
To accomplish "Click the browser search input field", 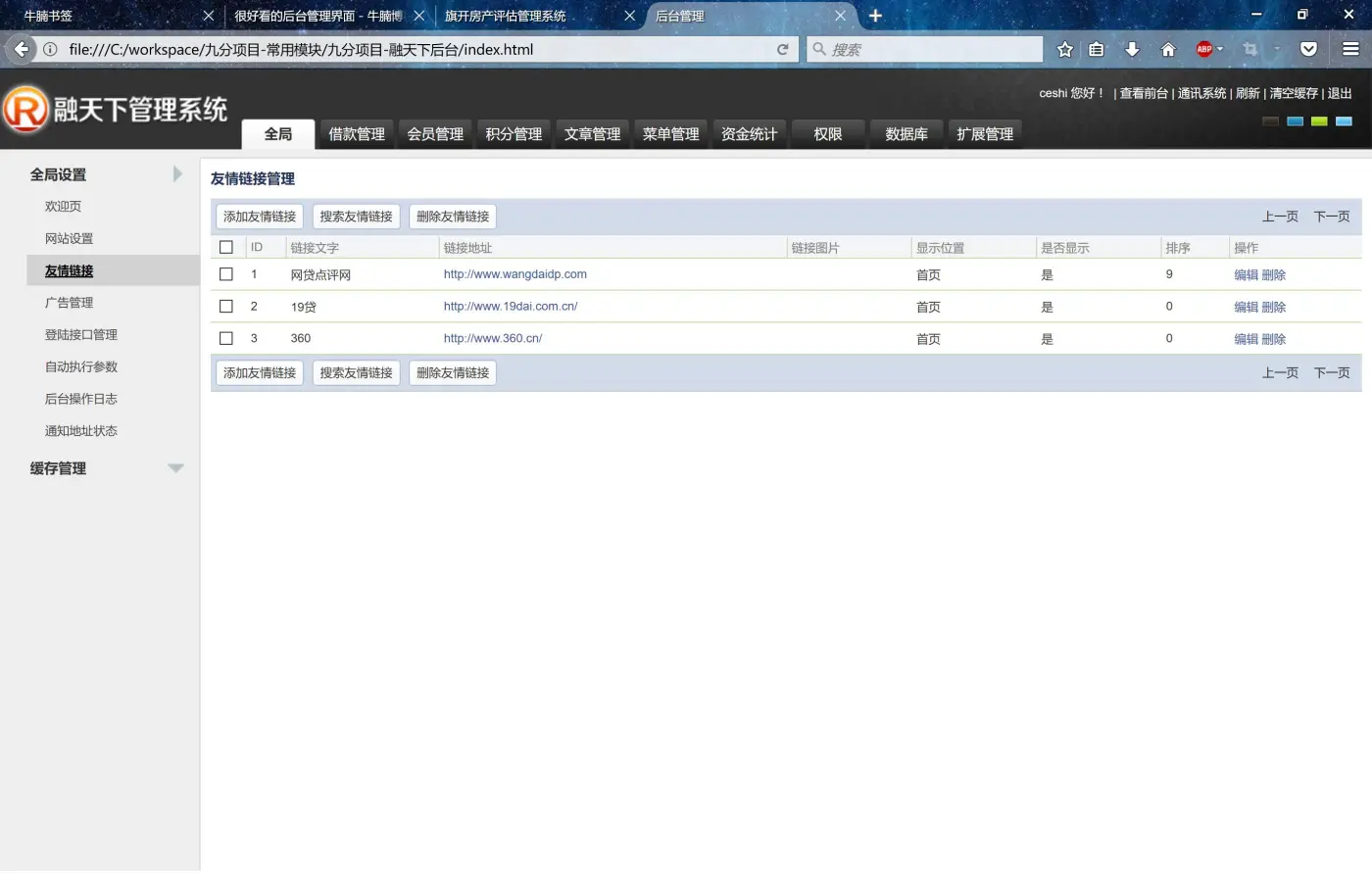I will point(924,49).
